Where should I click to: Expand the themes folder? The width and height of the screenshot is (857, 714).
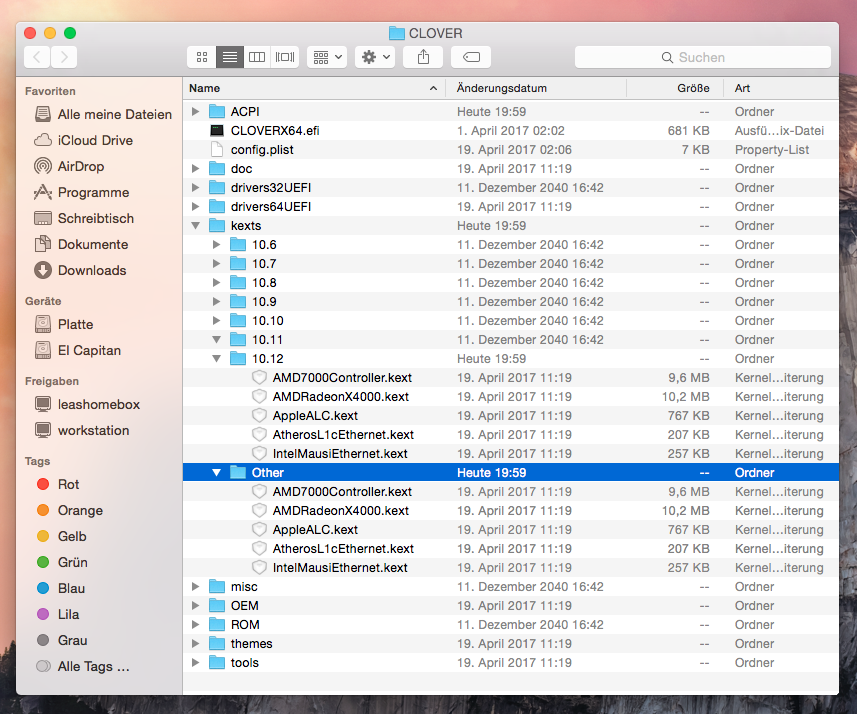195,644
